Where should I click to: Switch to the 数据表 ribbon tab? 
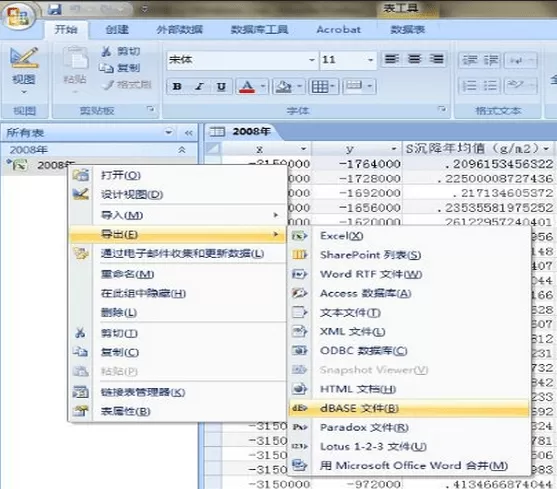[408, 29]
